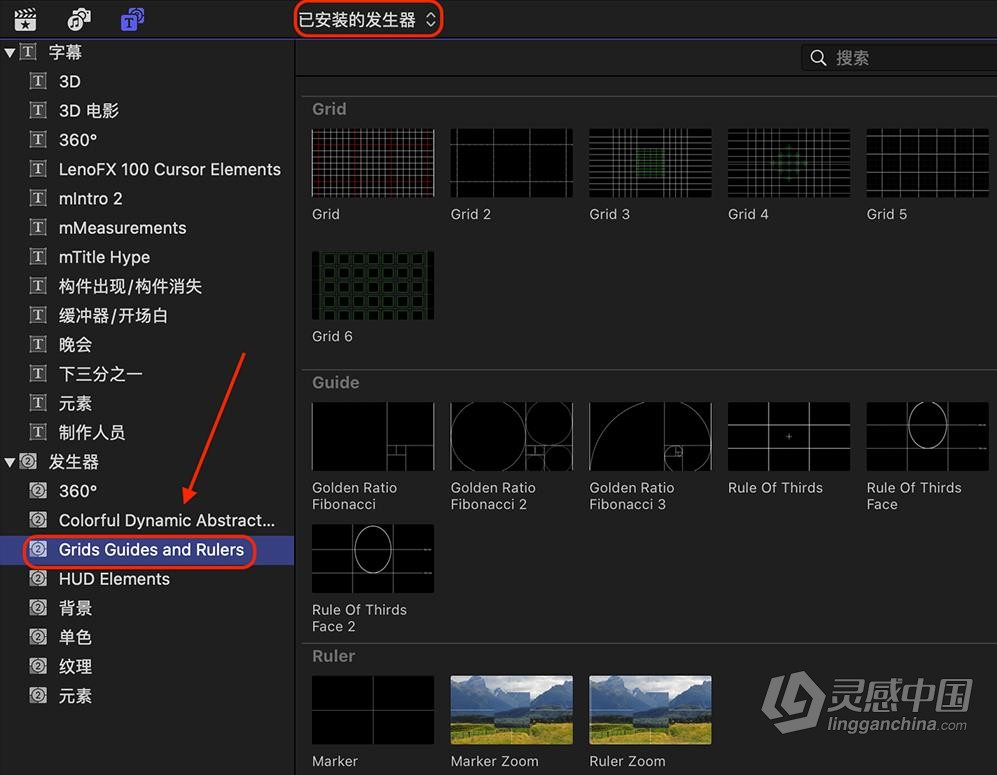The image size is (997, 775).
Task: Click the 搜索 search field
Action: (899, 58)
